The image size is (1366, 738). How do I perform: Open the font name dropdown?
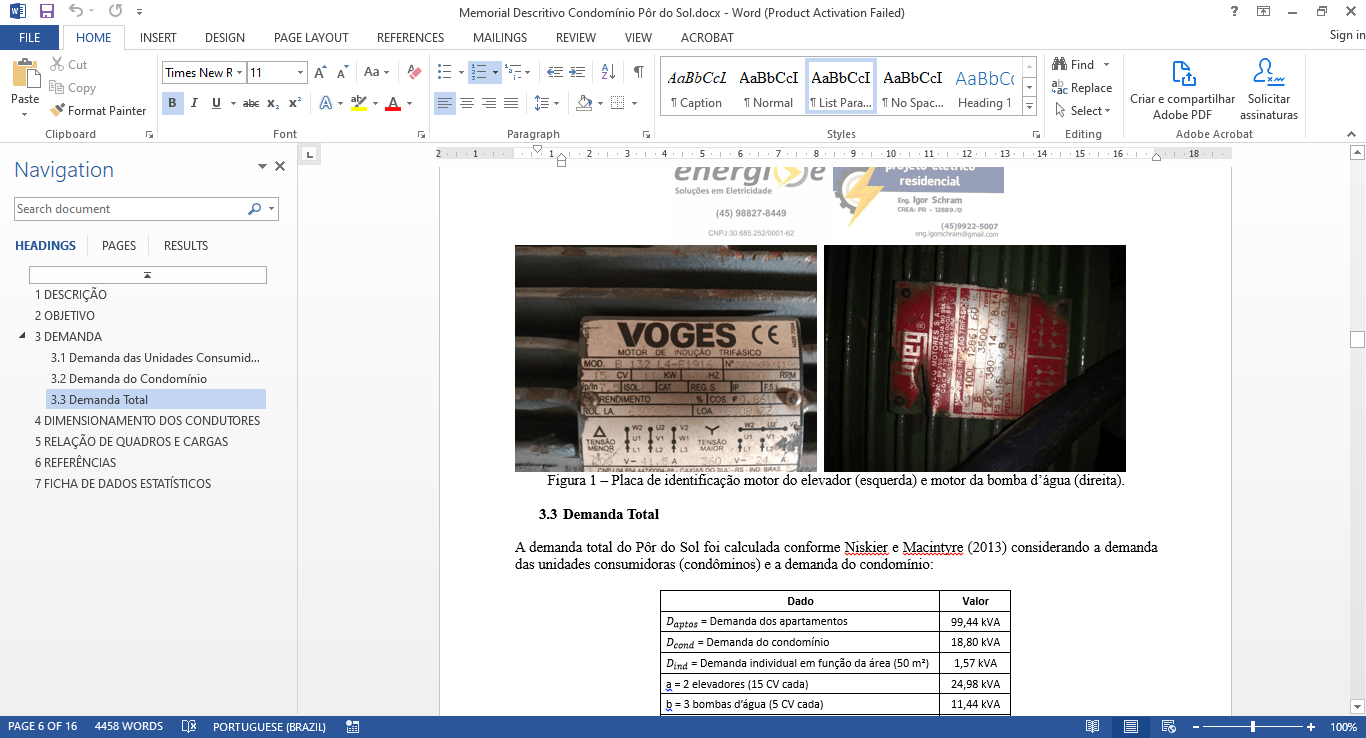tap(240, 73)
